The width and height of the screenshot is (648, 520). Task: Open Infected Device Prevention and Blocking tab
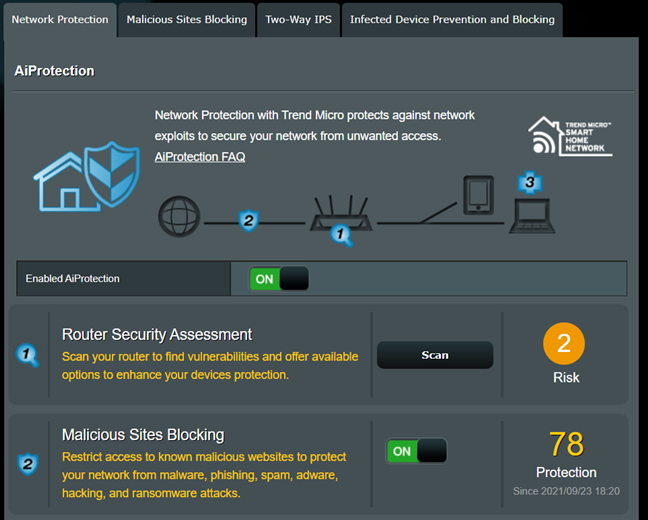(453, 20)
